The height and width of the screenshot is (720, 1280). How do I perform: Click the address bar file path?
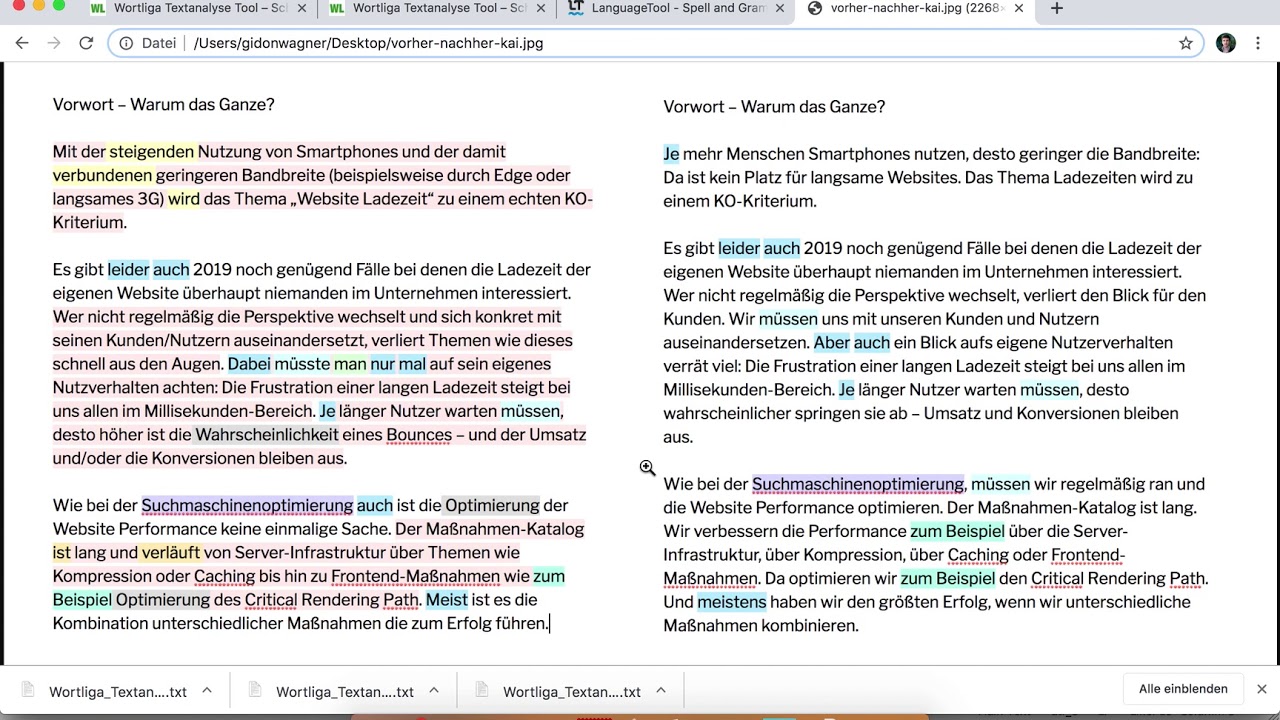click(x=368, y=43)
